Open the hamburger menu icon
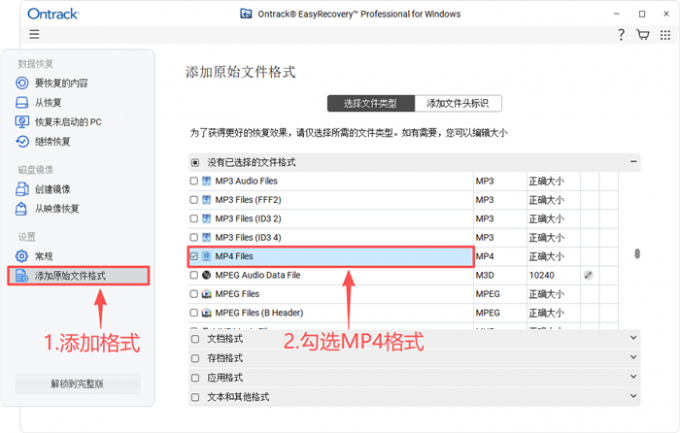The width and height of the screenshot is (680, 433). pos(34,34)
